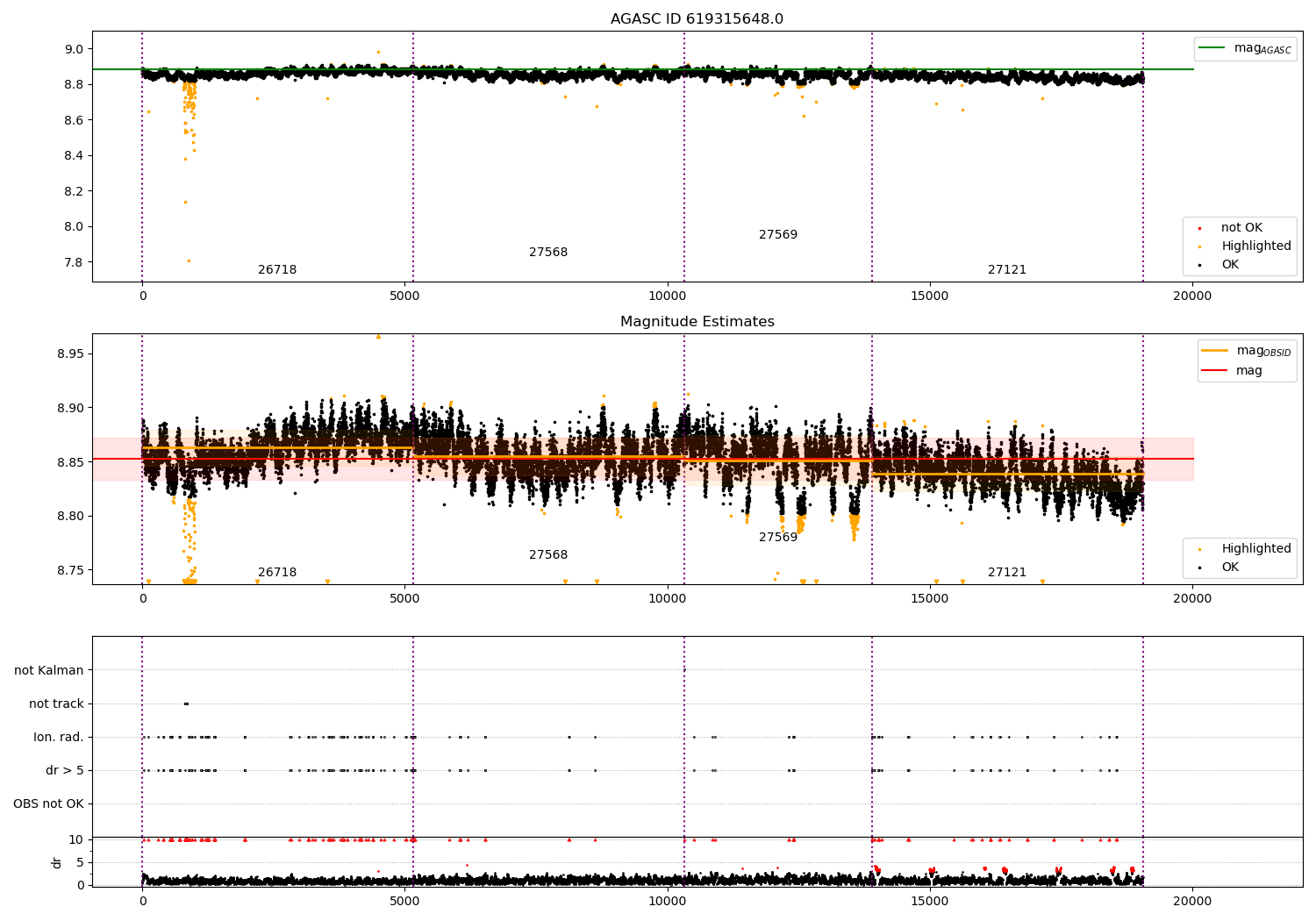The width and height of the screenshot is (1316, 921).
Task: Click 'Highlighted' legend label in Magnitude Estimates plot
Action: pos(1256,549)
